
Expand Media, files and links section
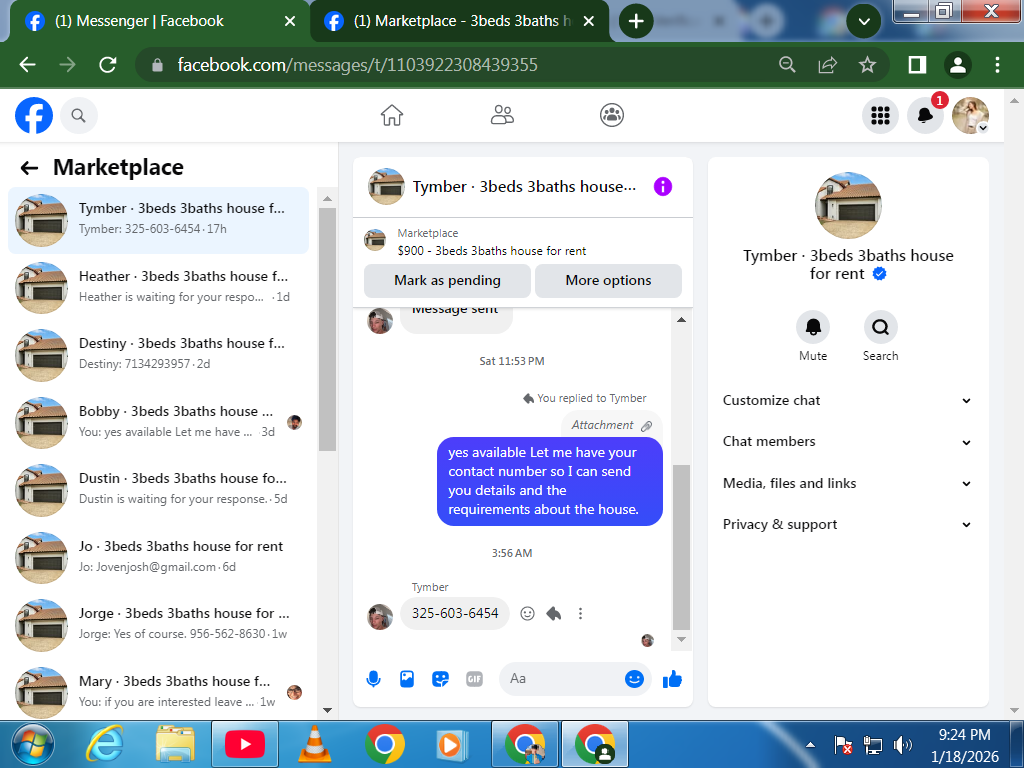(x=847, y=484)
